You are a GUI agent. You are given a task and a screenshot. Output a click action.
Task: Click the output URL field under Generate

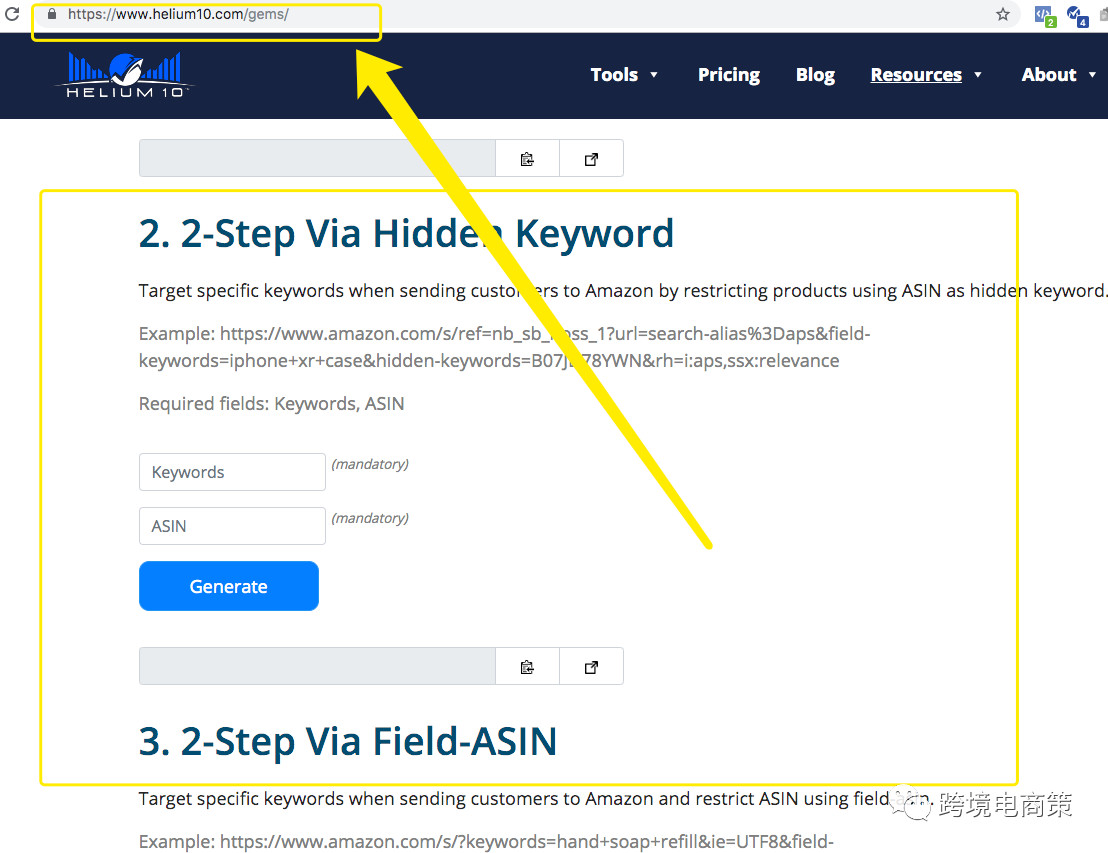click(317, 666)
